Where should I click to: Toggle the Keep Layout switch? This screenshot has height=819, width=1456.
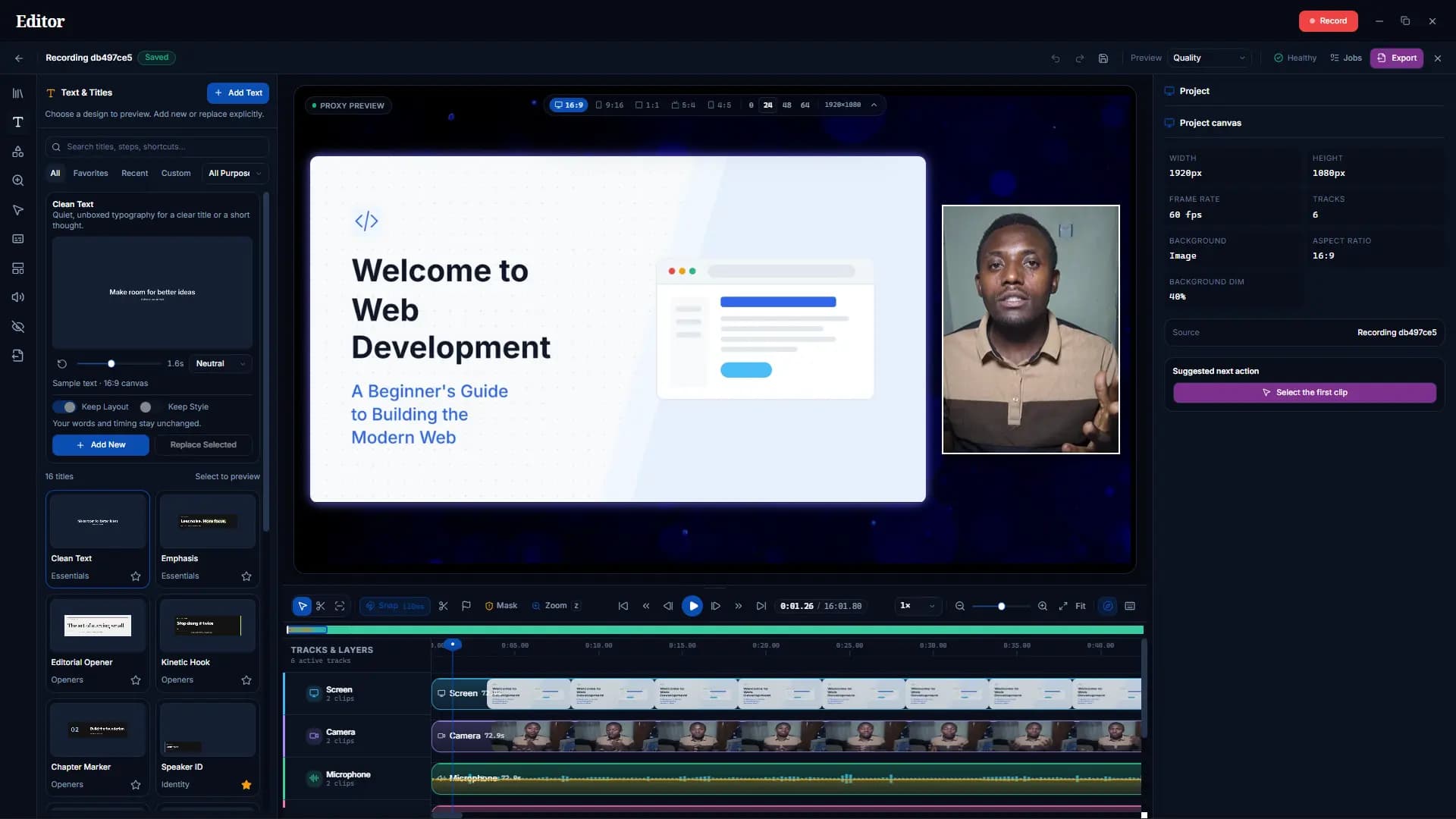(64, 407)
